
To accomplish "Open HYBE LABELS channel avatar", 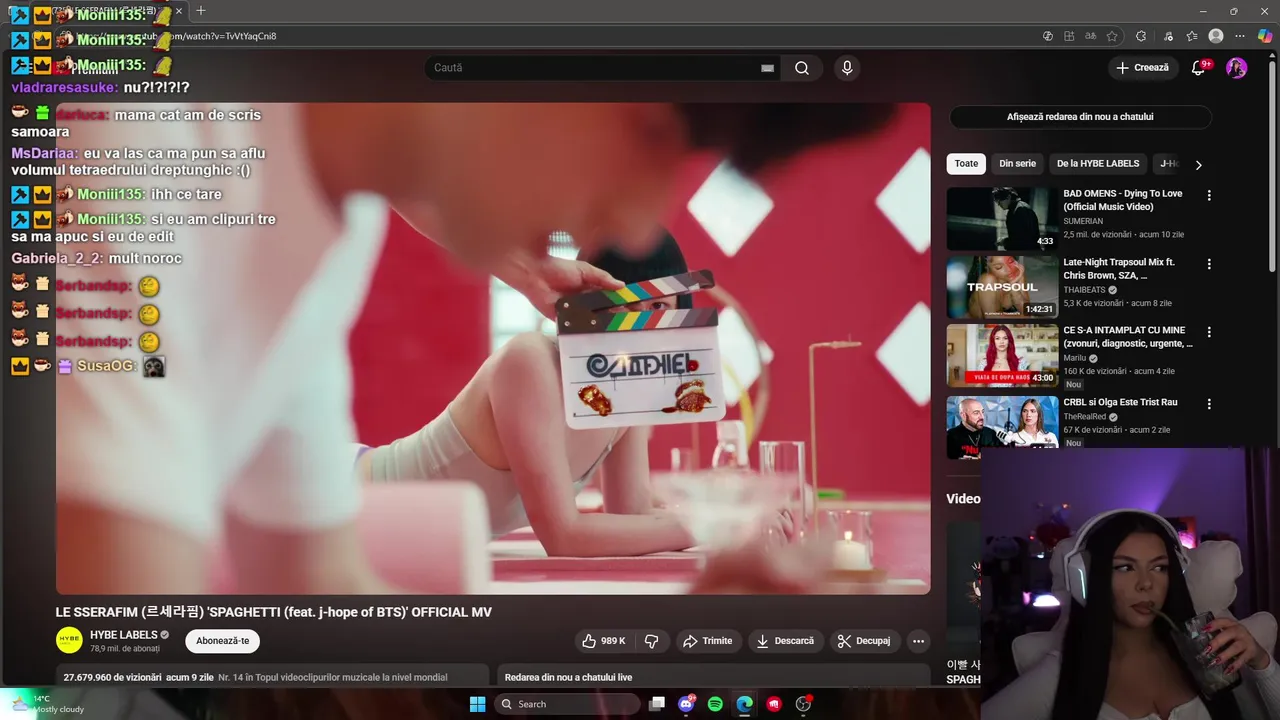I will coord(69,641).
